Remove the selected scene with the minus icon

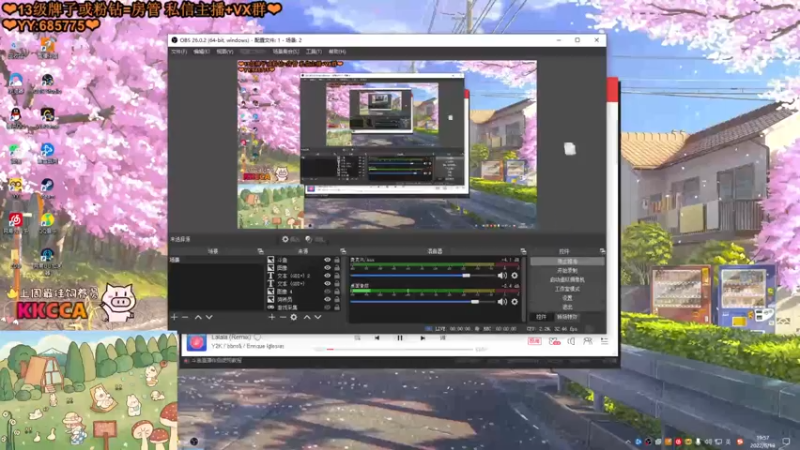(185, 317)
